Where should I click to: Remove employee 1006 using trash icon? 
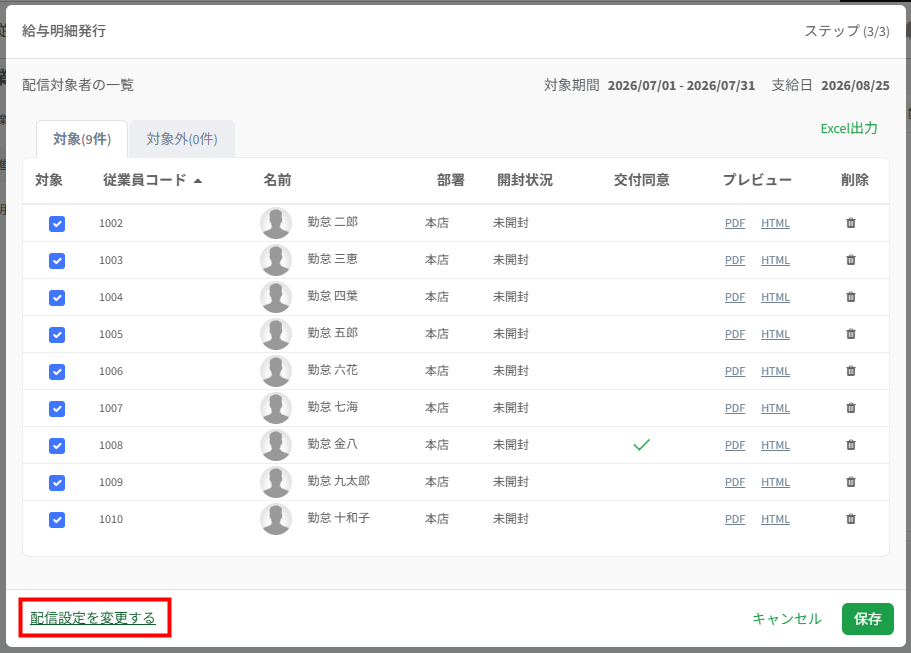click(x=851, y=371)
